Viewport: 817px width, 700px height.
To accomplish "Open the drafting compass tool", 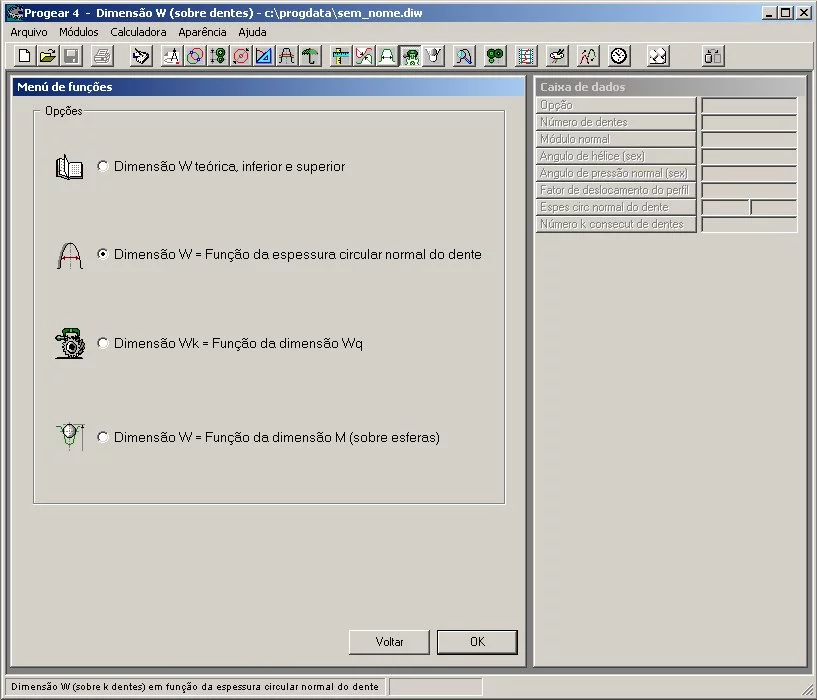I will pos(172,56).
